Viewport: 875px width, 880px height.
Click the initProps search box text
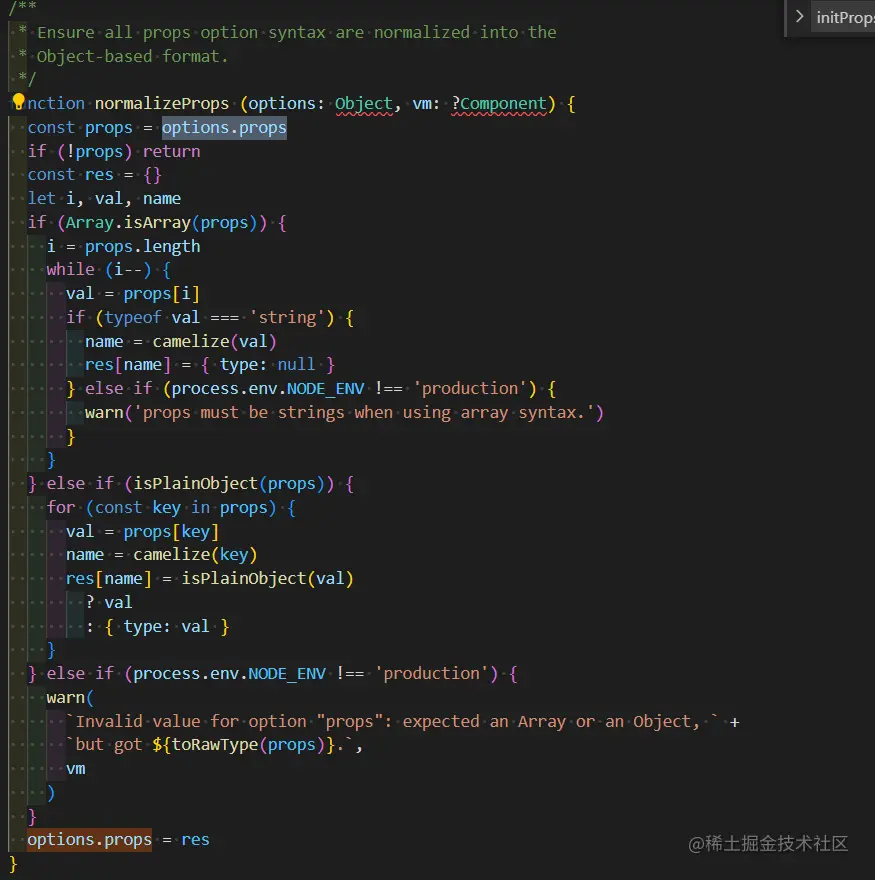pyautogui.click(x=845, y=18)
